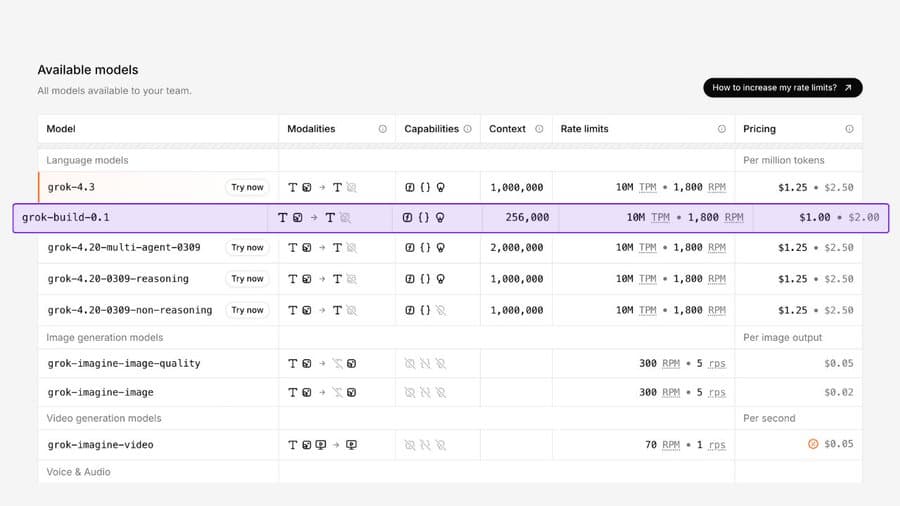
Task: Click the Voice & Audio section label
Action: pyautogui.click(x=79, y=472)
